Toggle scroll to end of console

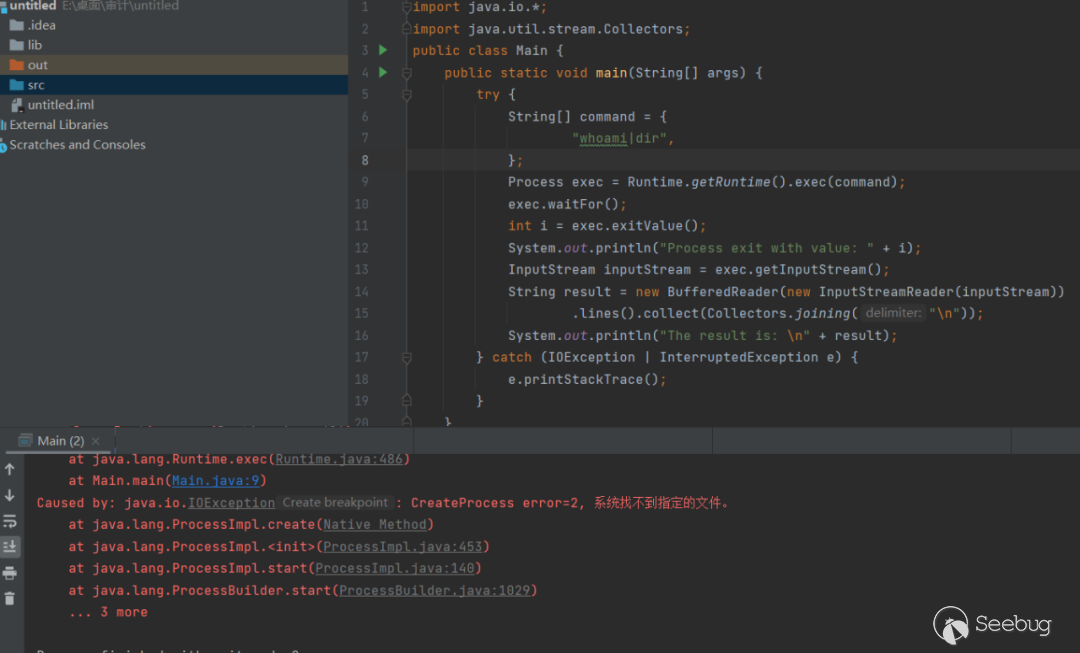tap(10, 546)
